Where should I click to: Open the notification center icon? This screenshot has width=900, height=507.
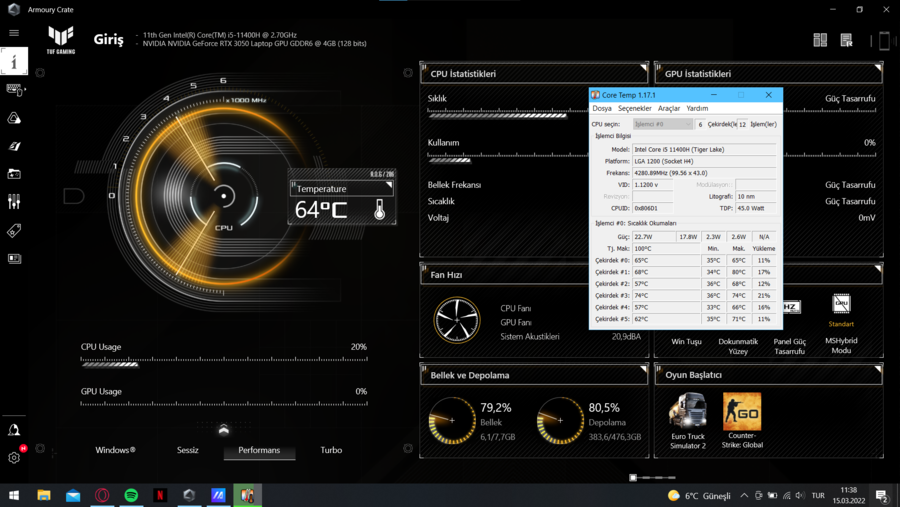click(882, 495)
